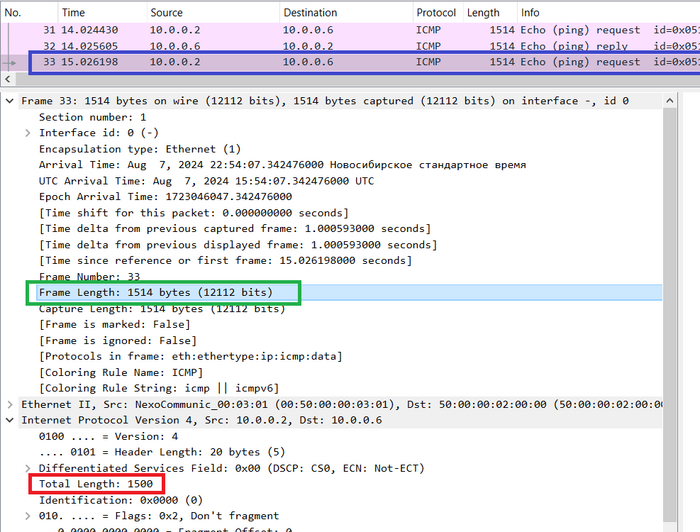Viewport: 700px width, 532px height.
Task: Select the Arrival Time row
Action: click(x=282, y=165)
